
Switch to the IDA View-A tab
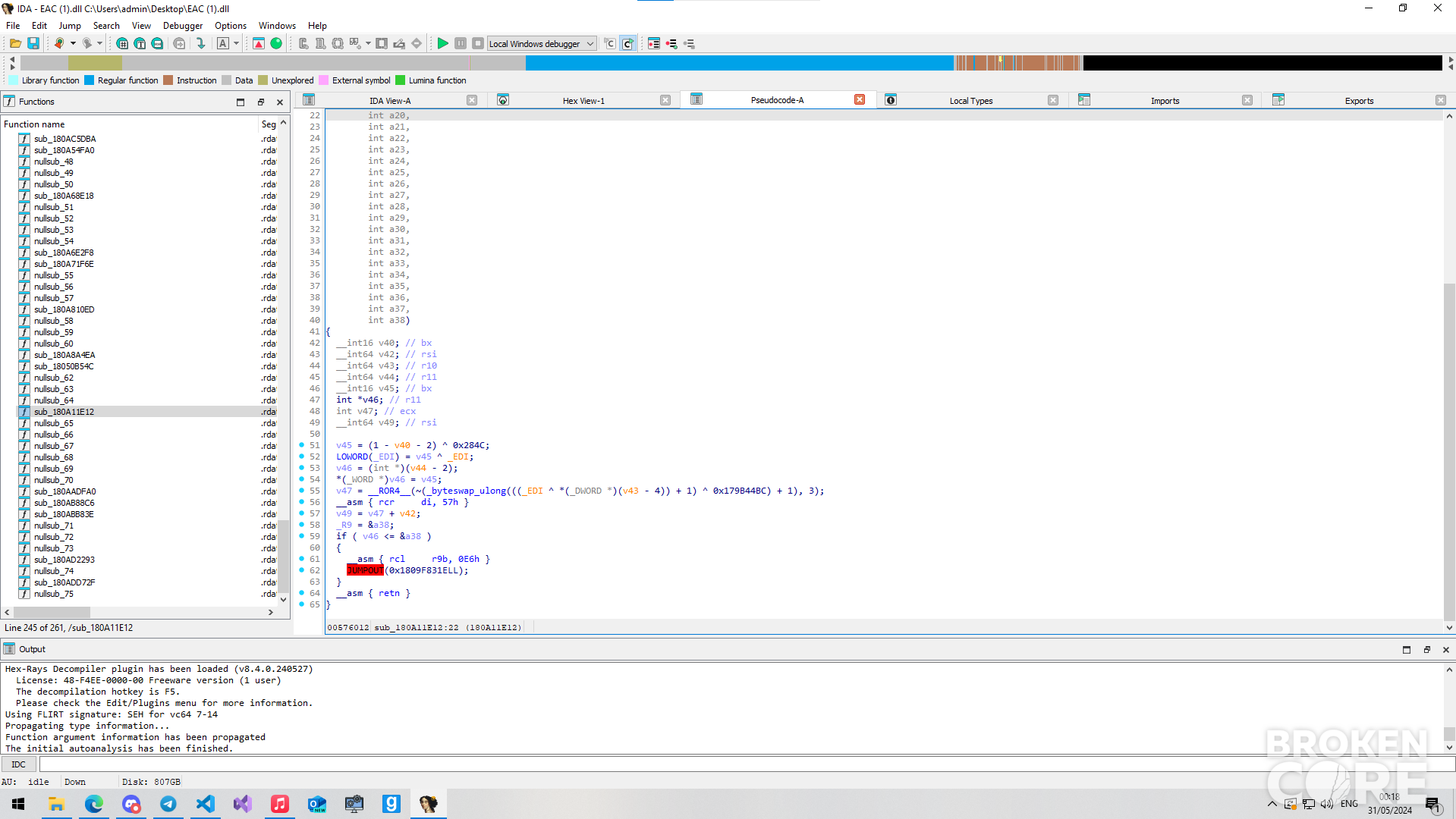pos(390,100)
